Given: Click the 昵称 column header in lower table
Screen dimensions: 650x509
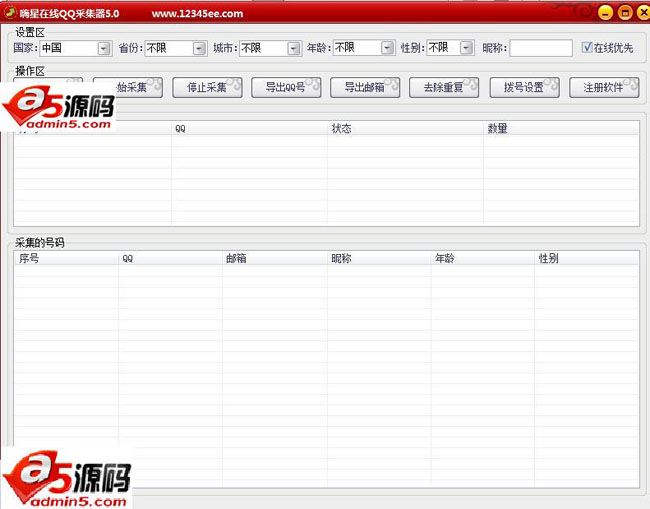Looking at the screenshot, I should coord(379,258).
